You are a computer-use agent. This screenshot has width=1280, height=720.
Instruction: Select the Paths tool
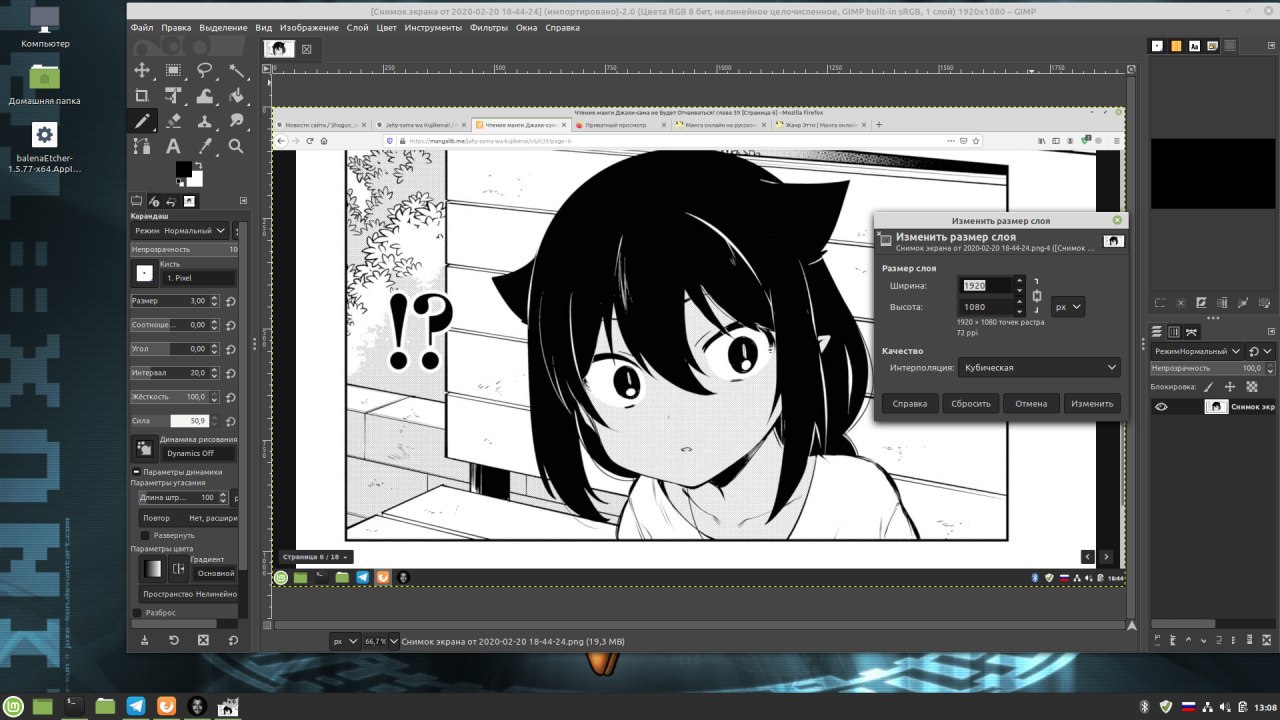point(142,146)
